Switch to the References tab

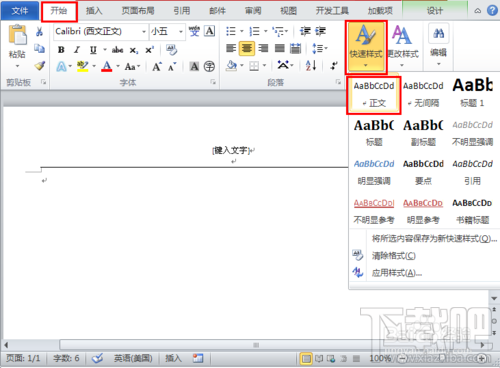(x=182, y=11)
